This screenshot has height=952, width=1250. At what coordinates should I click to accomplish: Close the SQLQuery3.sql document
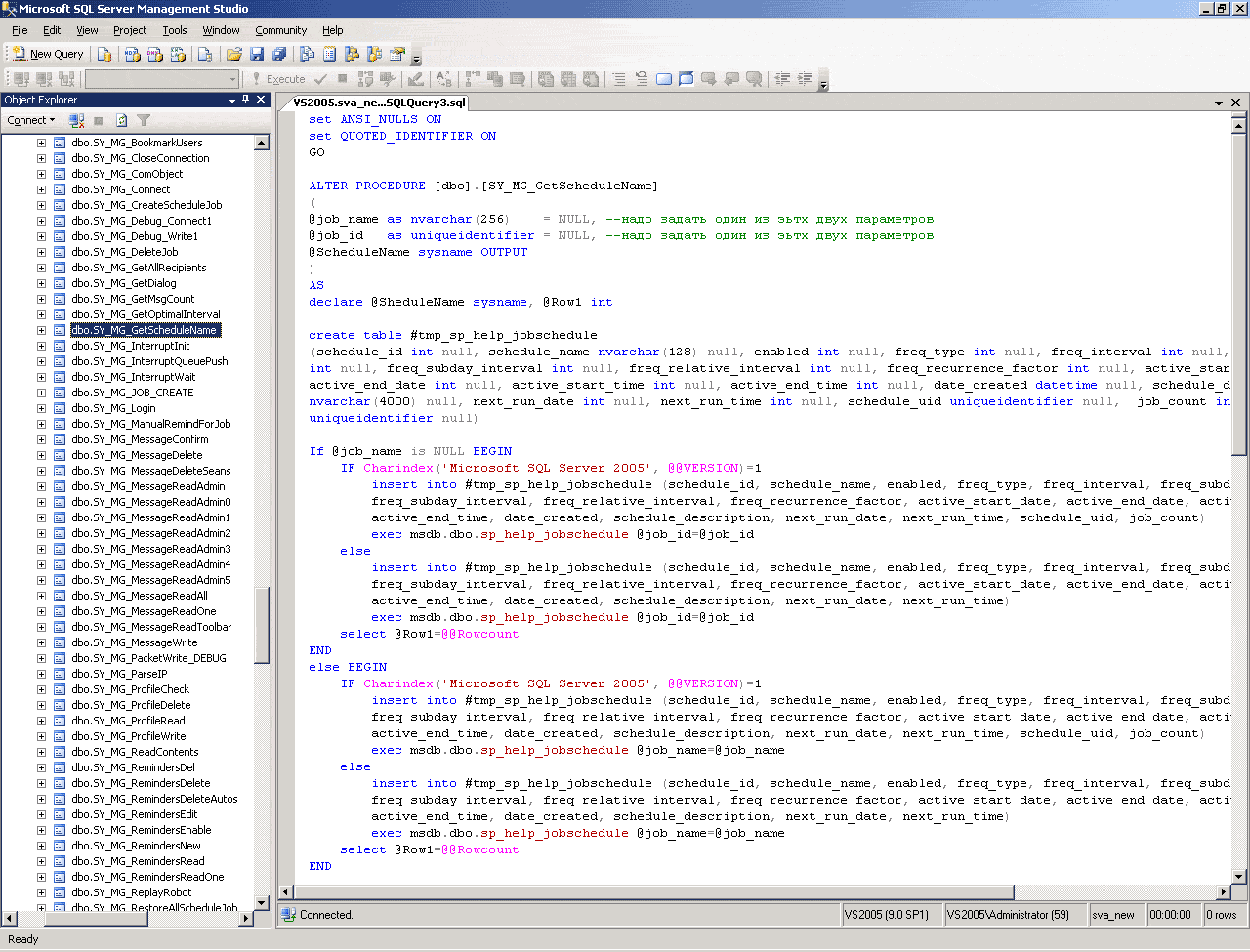point(1236,103)
